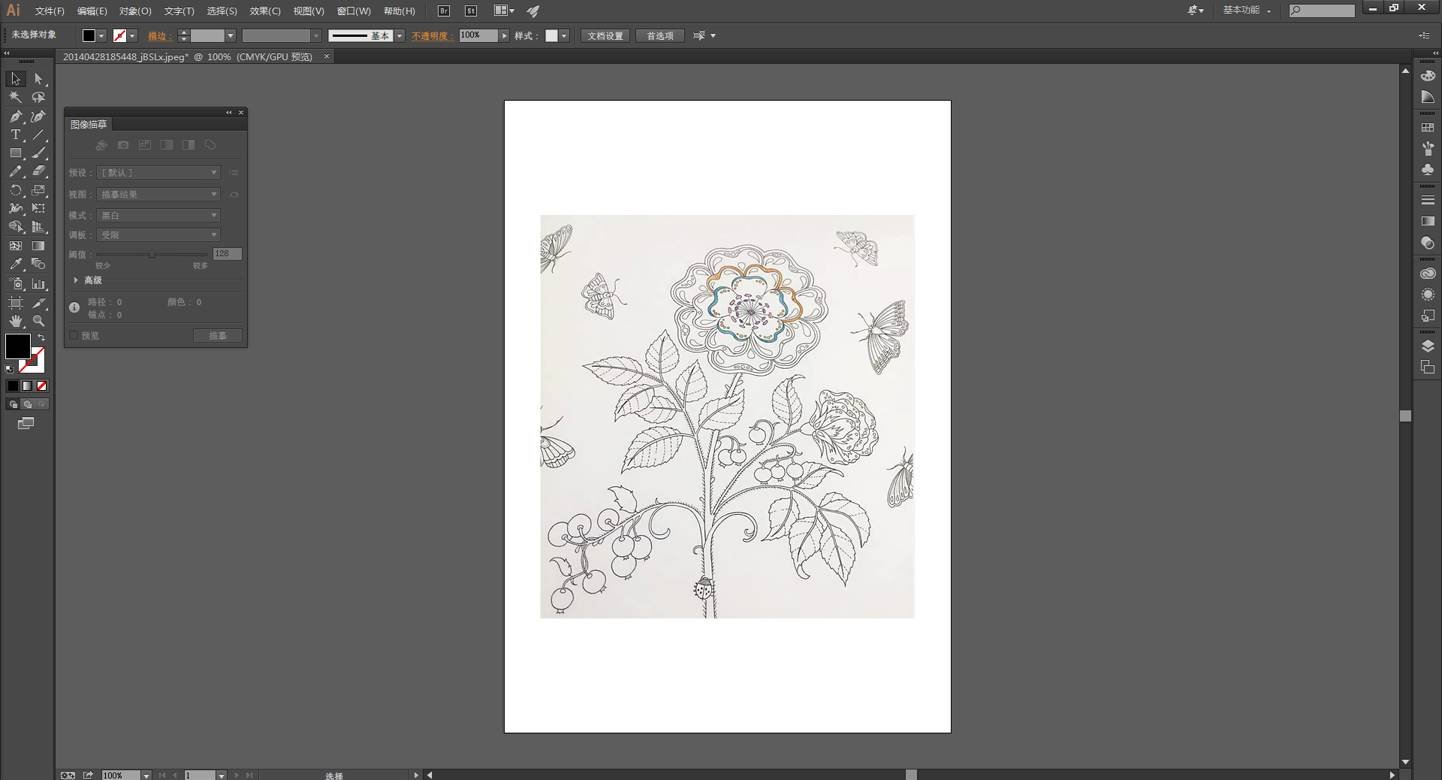Toggle the eye icon beside 视图 dropdown
This screenshot has height=780, width=1442.
click(234, 195)
